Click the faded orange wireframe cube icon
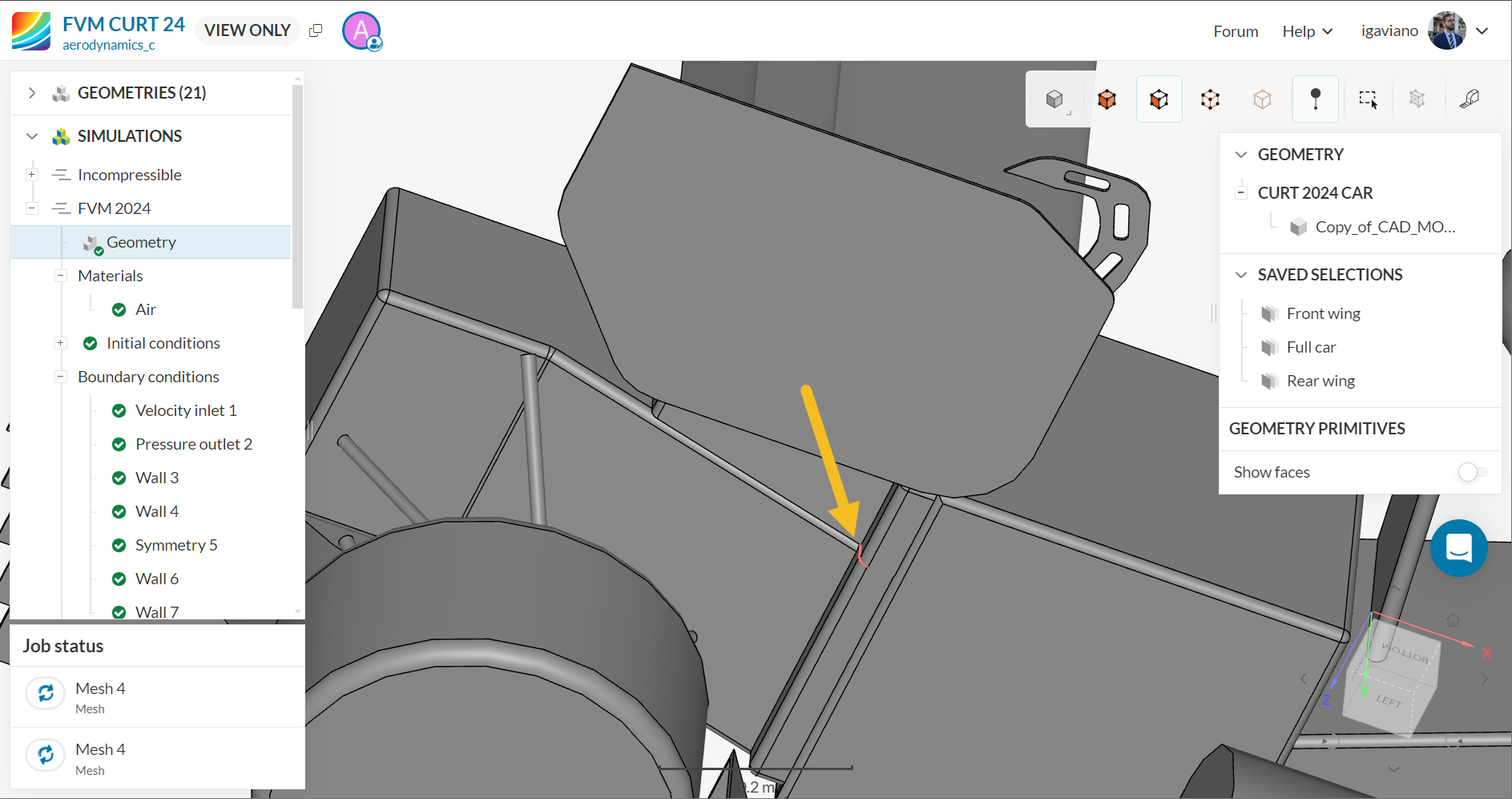Image resolution: width=1512 pixels, height=799 pixels. pyautogui.click(x=1262, y=99)
